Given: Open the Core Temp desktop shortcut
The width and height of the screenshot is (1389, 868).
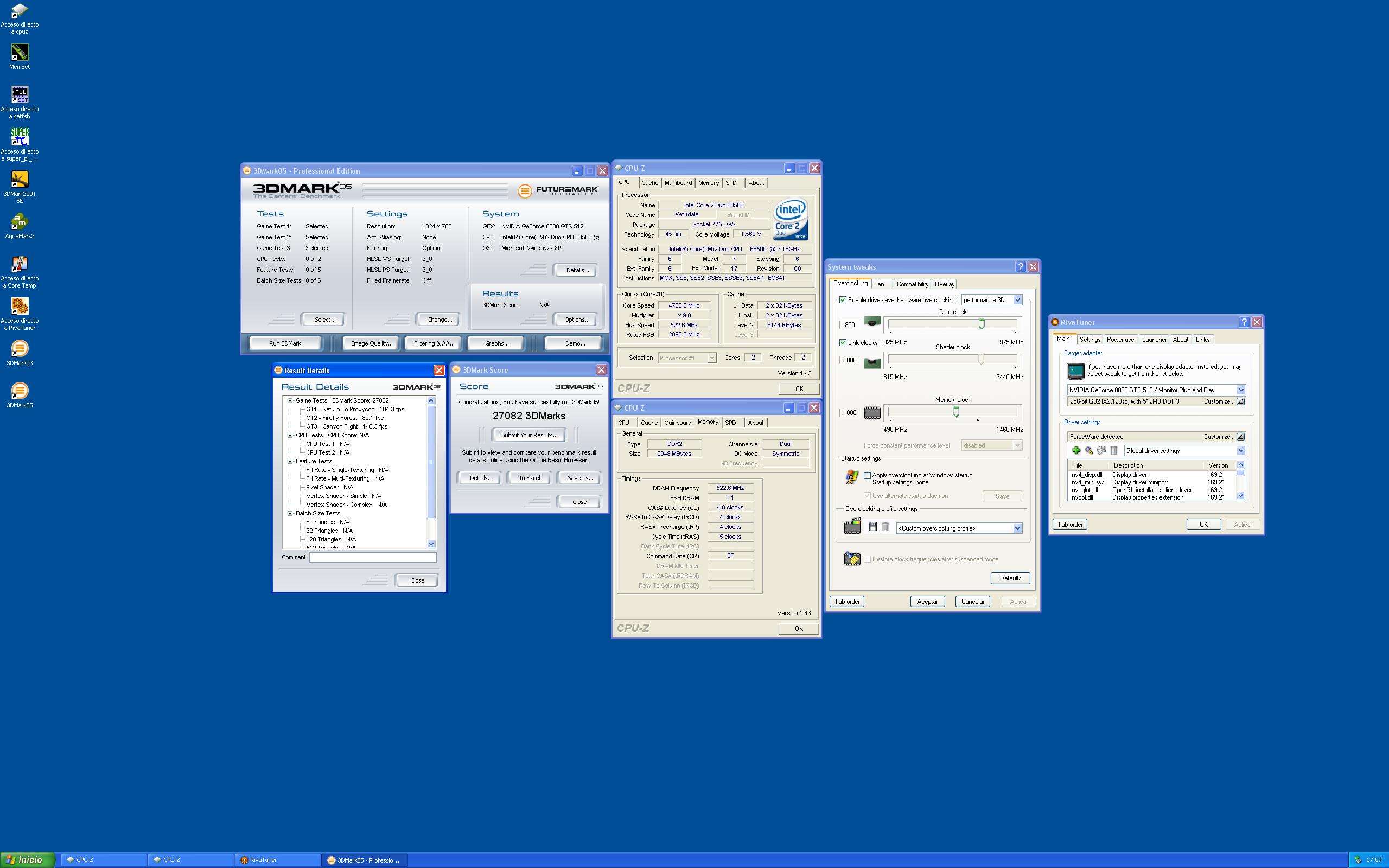Looking at the screenshot, I should click(x=20, y=272).
